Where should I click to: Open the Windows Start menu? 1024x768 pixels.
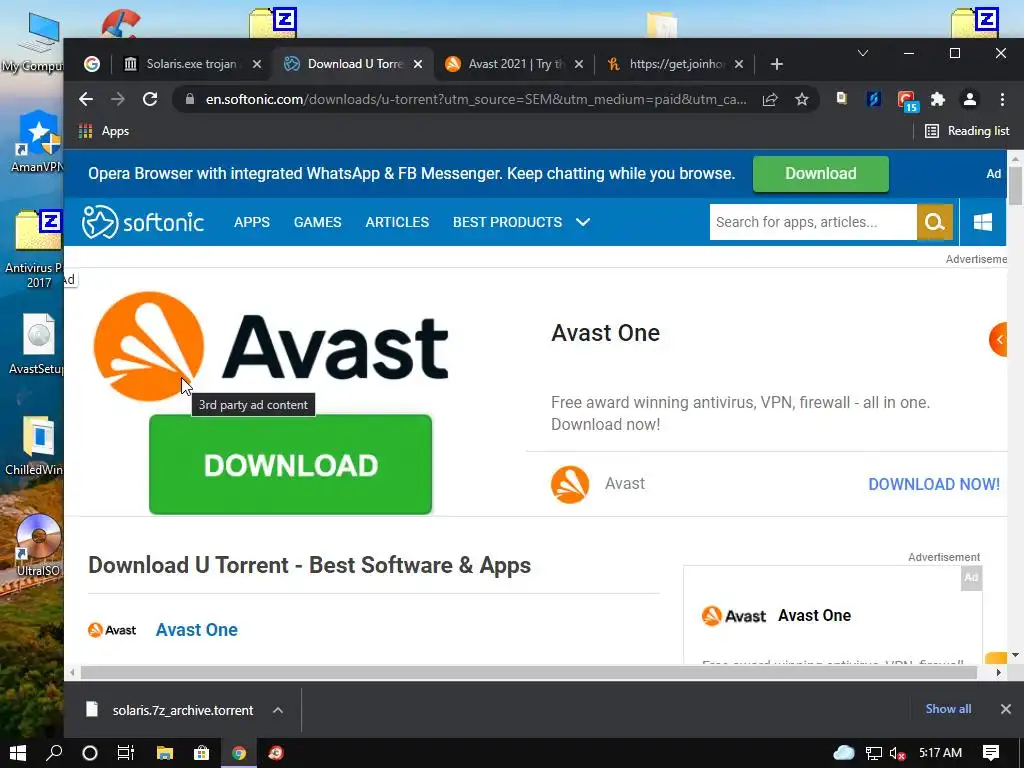coord(18,753)
